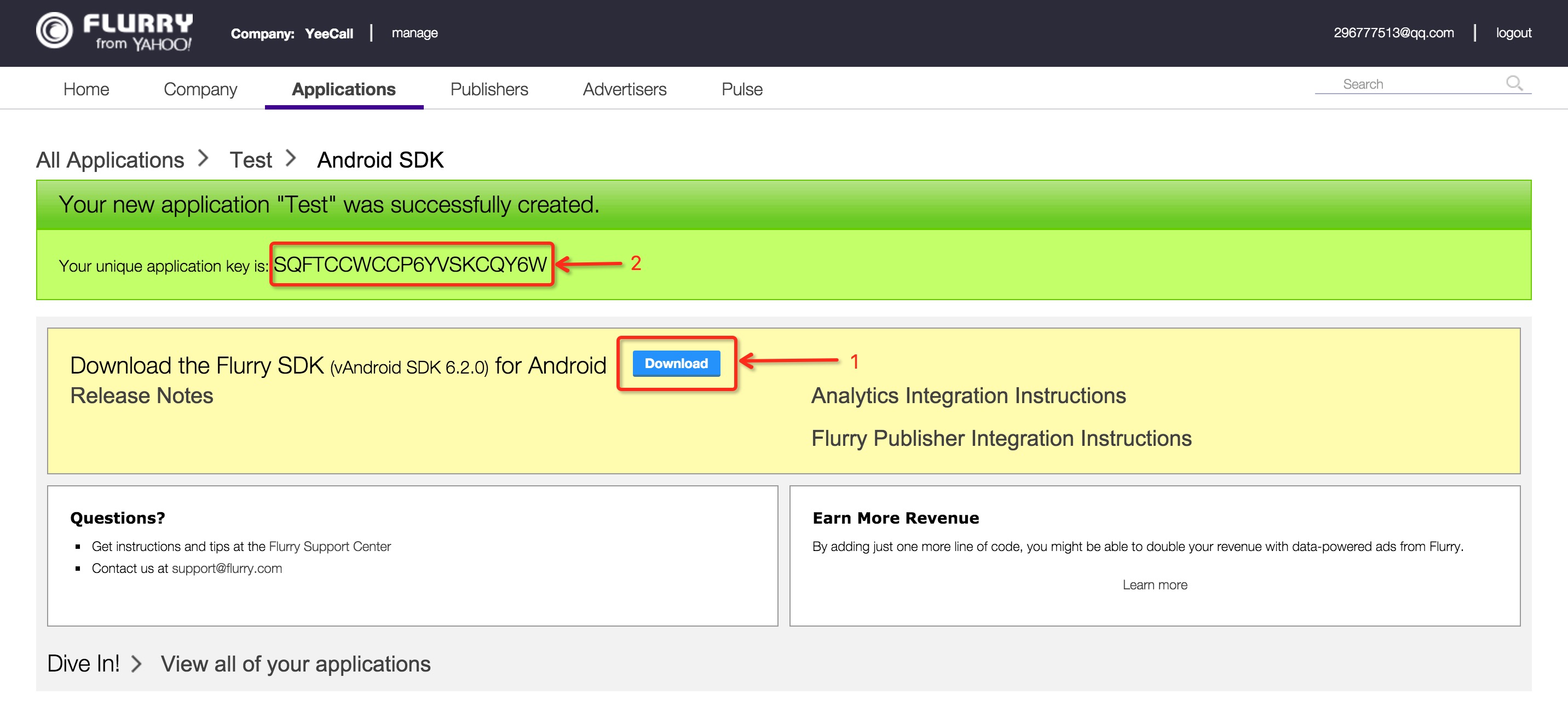Click View all of your applications
The height and width of the screenshot is (723, 1568).
296,663
